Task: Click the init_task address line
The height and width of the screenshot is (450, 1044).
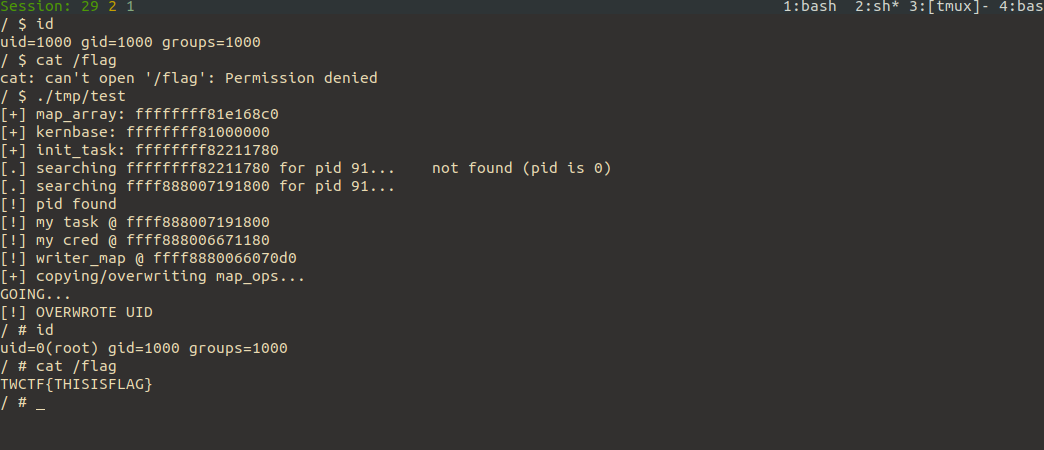Action: pyautogui.click(x=139, y=150)
